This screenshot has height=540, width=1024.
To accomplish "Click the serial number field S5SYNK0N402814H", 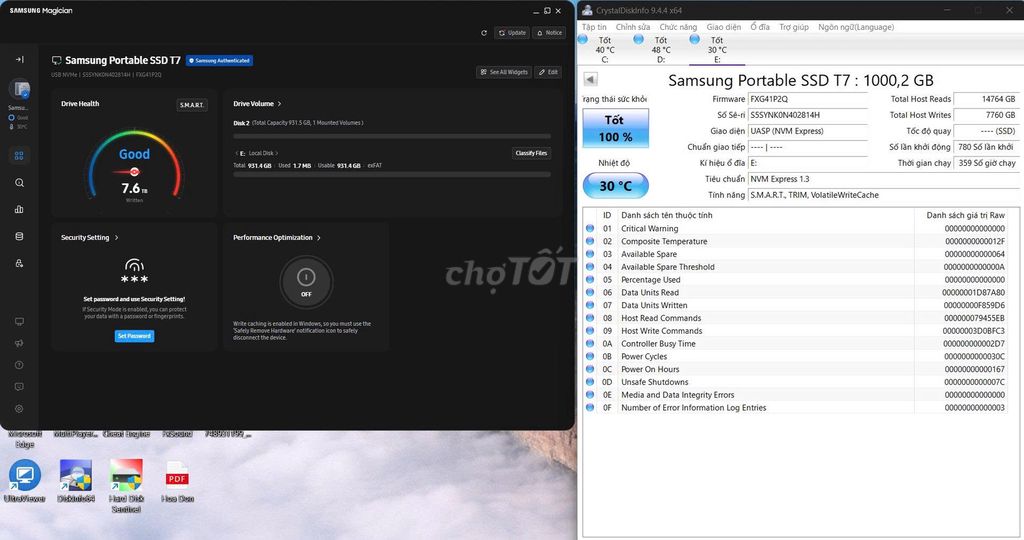I will pyautogui.click(x=808, y=115).
